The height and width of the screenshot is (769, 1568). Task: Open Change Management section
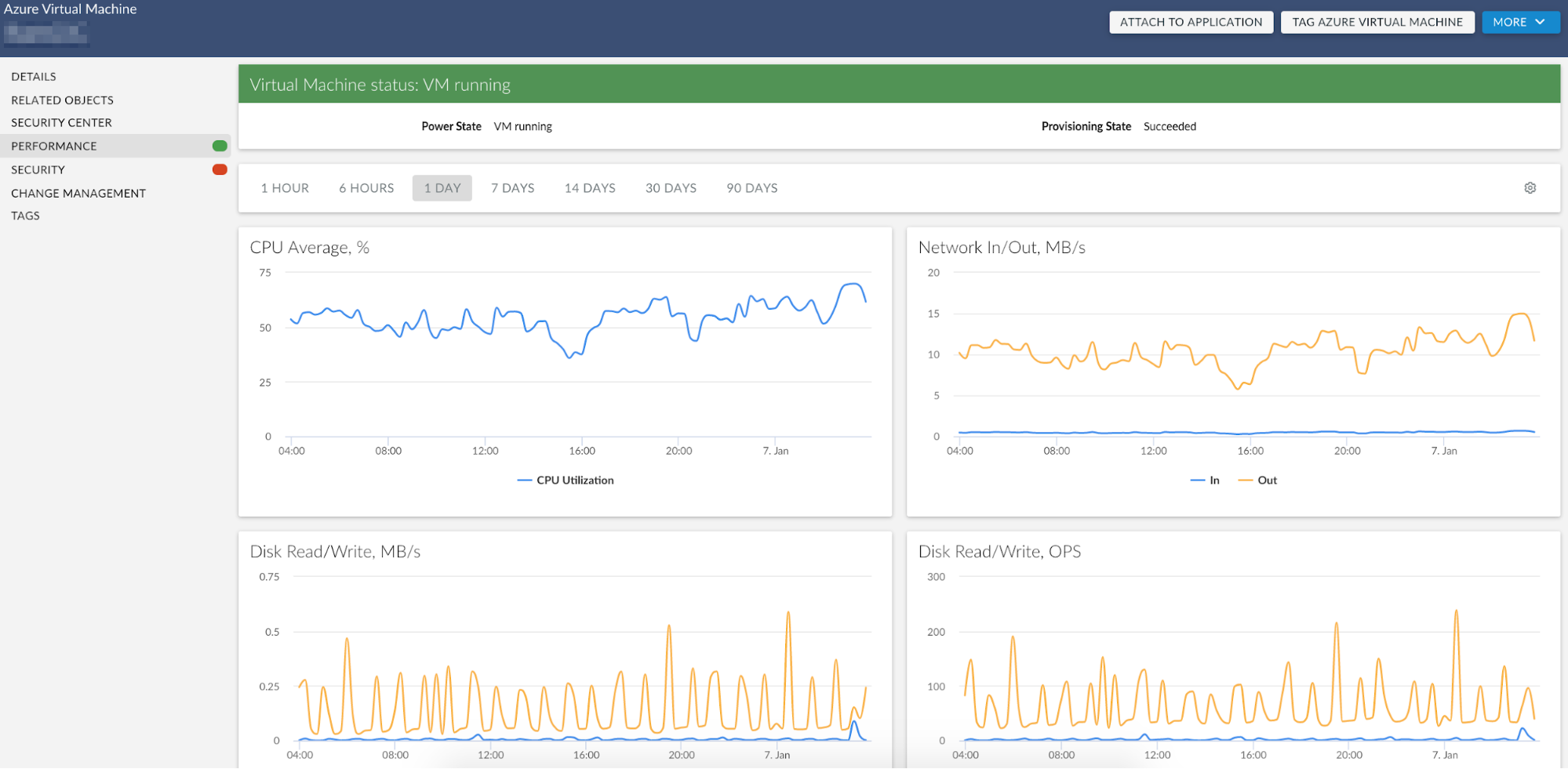pyautogui.click(x=78, y=194)
